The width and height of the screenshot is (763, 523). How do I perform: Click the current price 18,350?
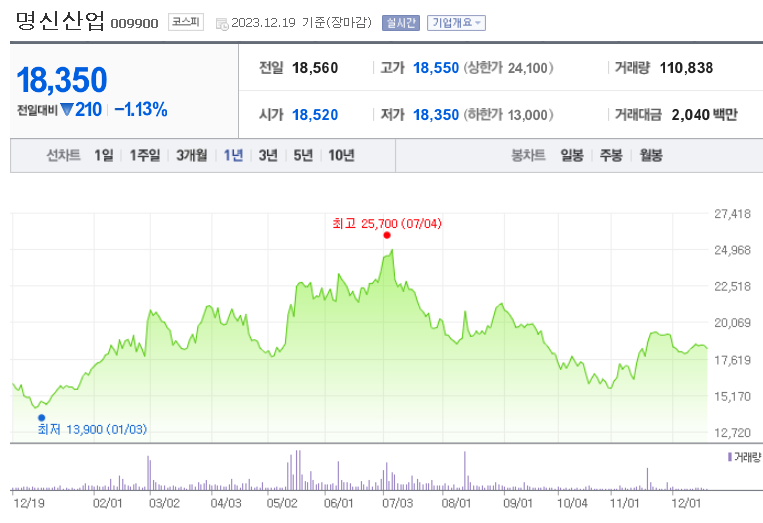[x=62, y=80]
